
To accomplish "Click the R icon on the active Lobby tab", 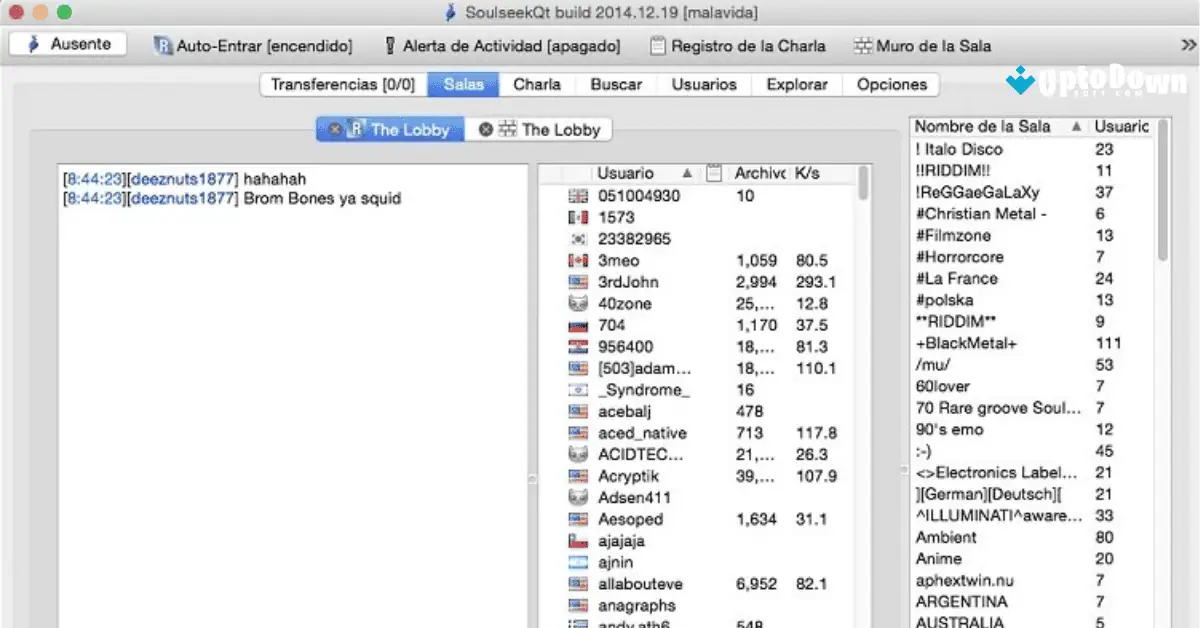I will 355,129.
